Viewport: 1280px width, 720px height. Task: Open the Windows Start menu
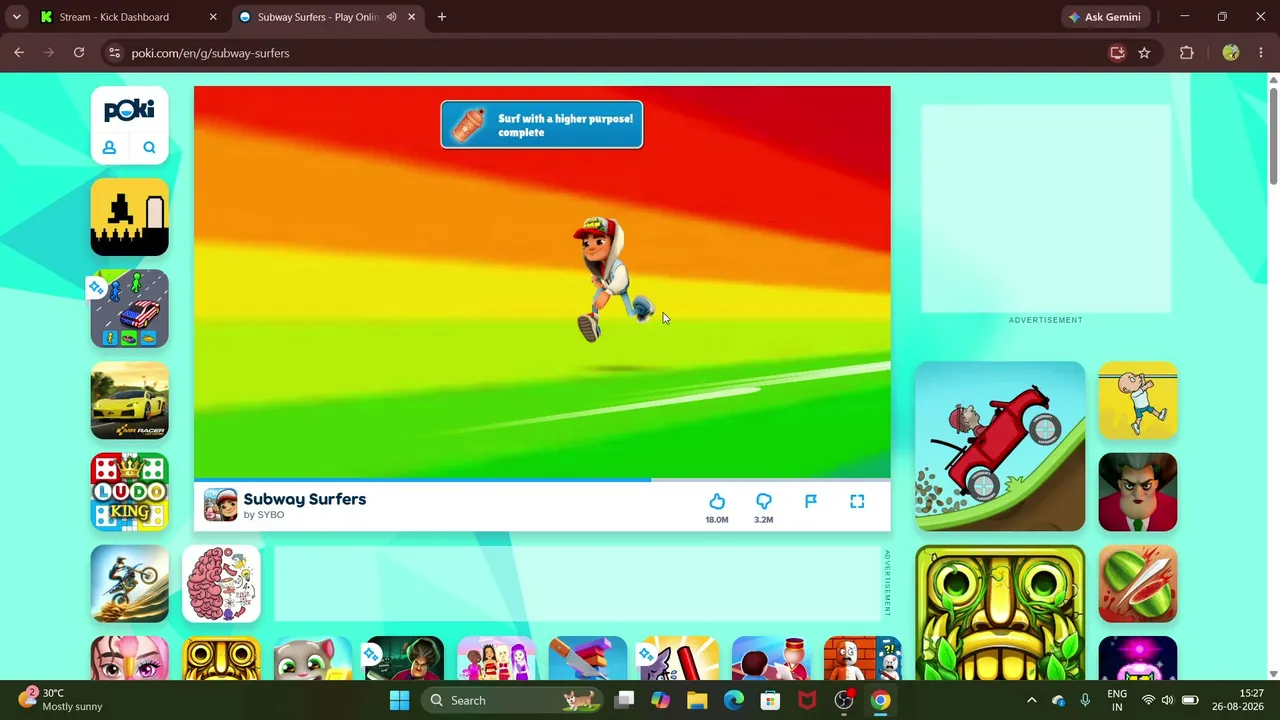pos(399,700)
